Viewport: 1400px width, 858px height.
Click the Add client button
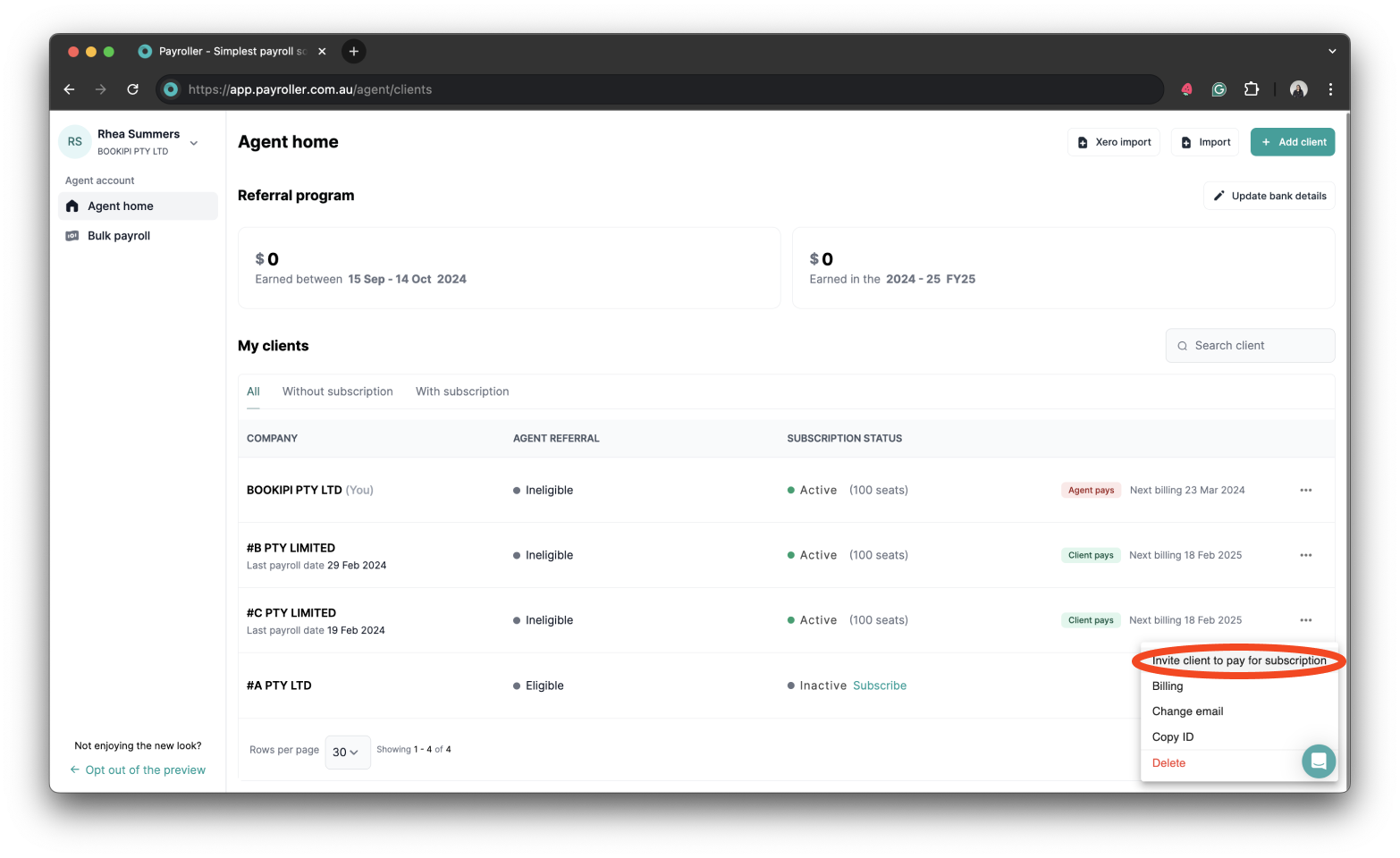(x=1293, y=142)
